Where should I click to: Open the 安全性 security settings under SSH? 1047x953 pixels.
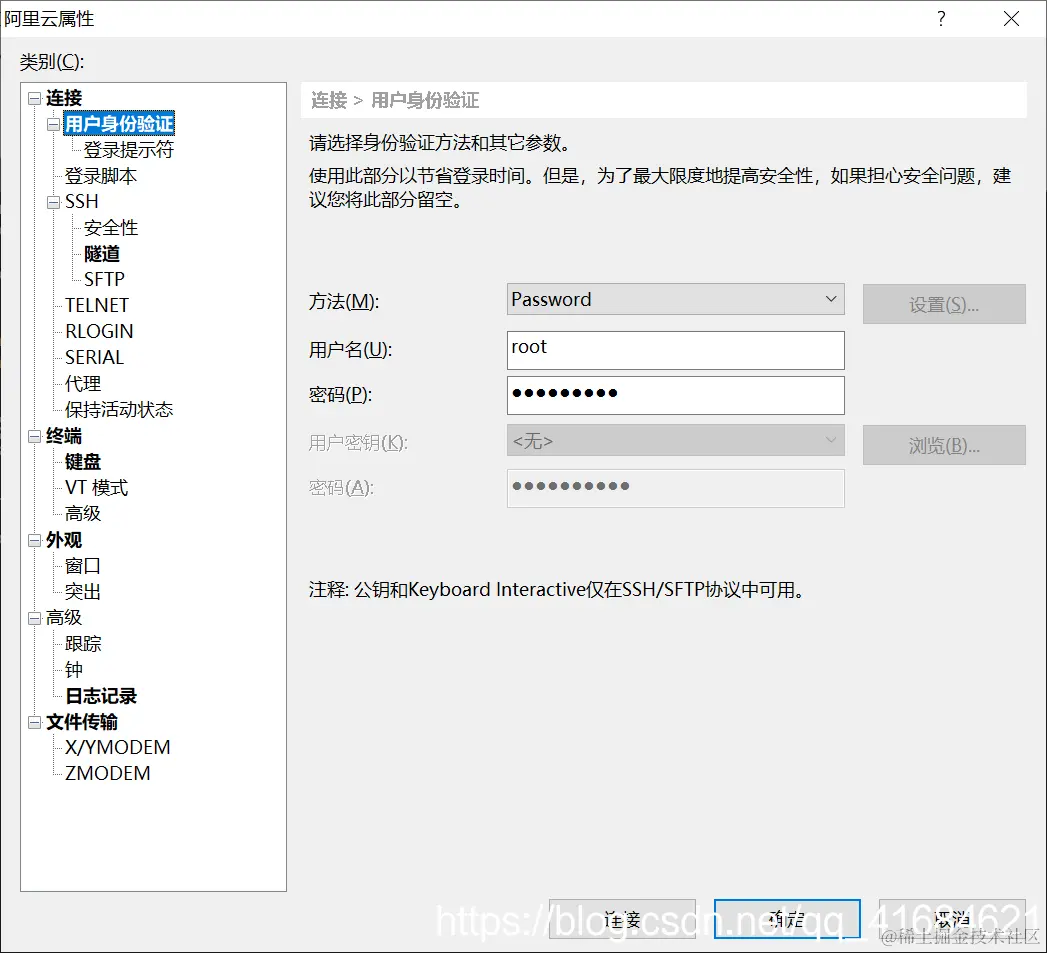pos(109,227)
